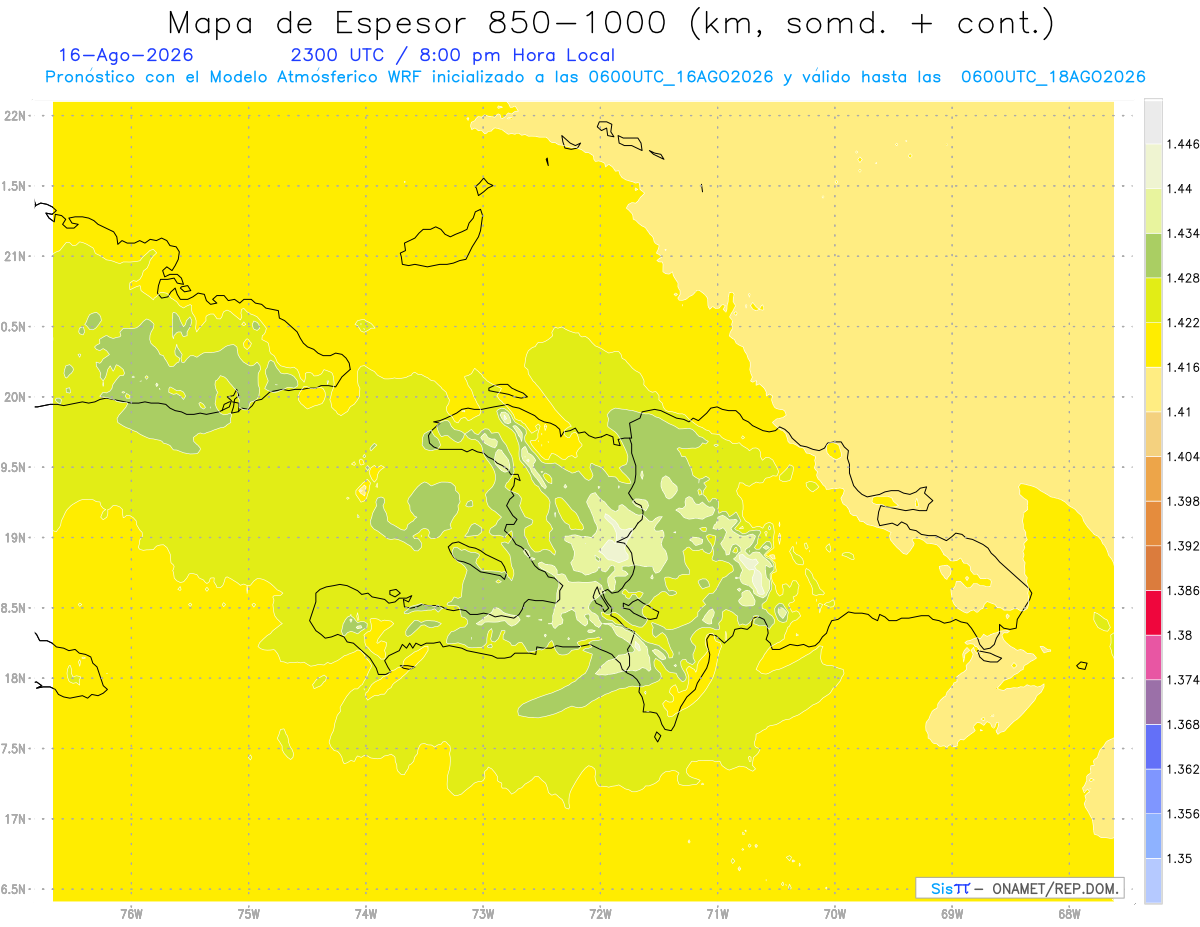Click the "Sis - ONAMET/REP.DOM." credit box
This screenshot has height=927, width=1200.
[1019, 888]
